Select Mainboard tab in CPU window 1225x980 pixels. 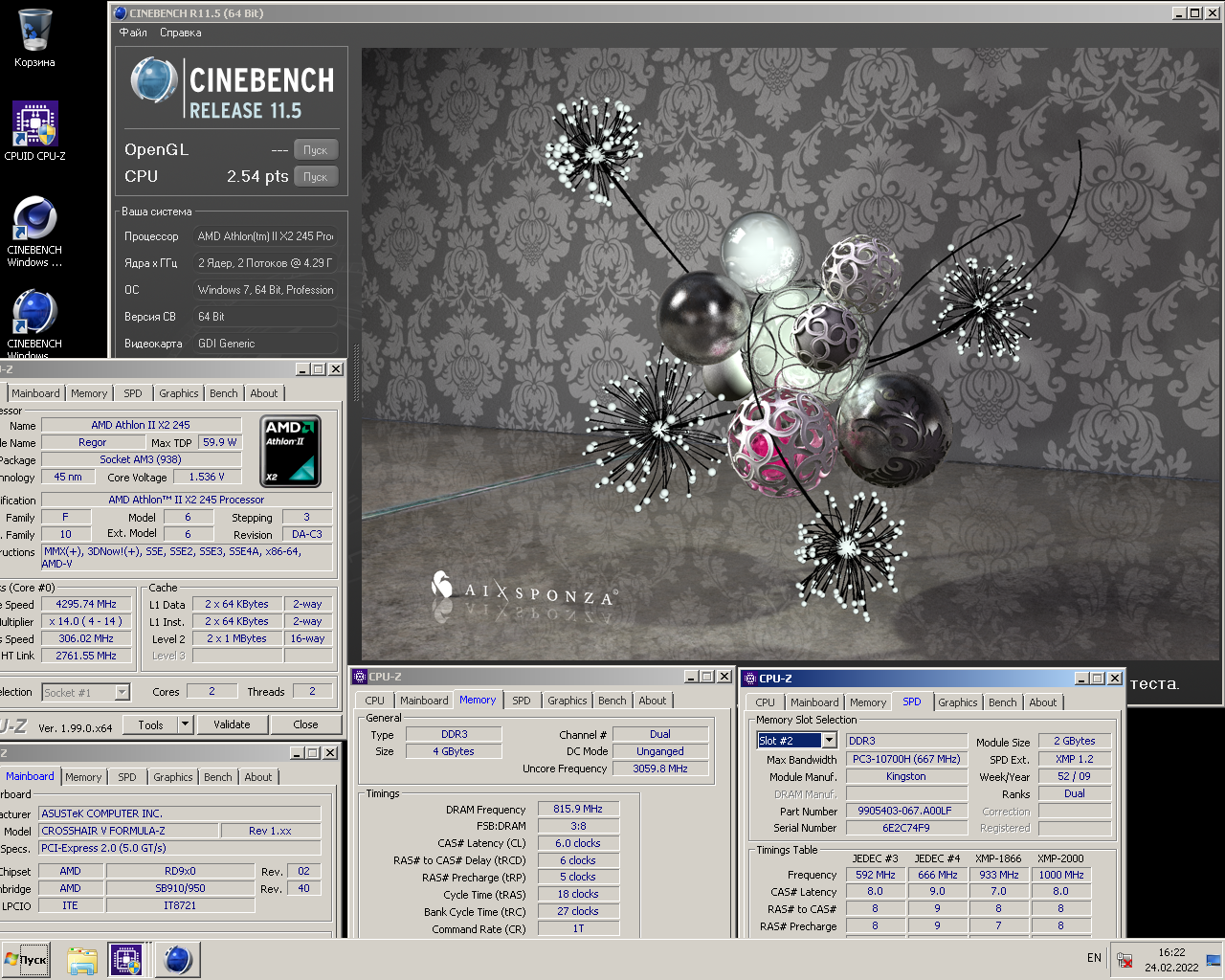click(x=35, y=393)
